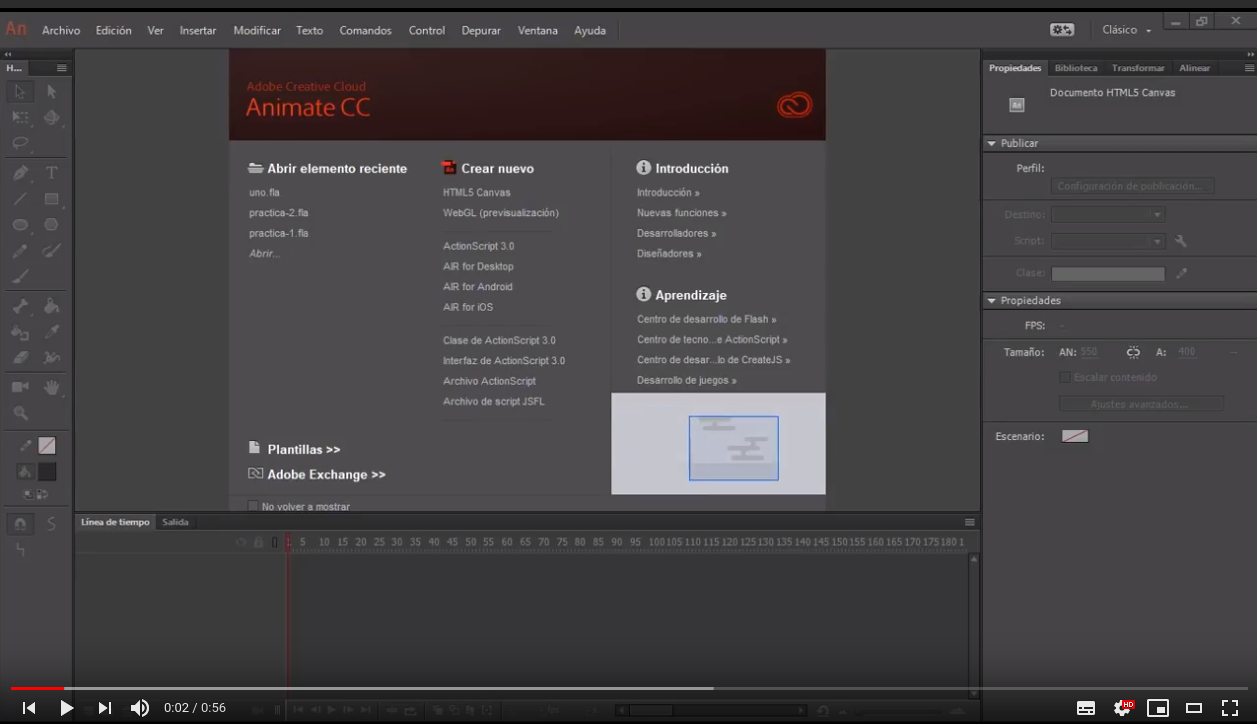The height and width of the screenshot is (724, 1257).
Task: Switch to the Biblioteca tab
Action: [x=1076, y=68]
